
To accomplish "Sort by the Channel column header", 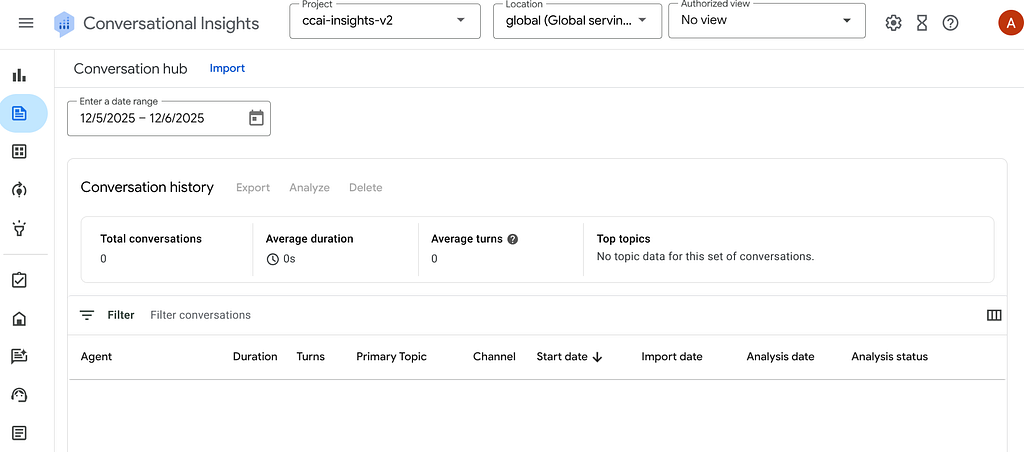I will click(494, 357).
